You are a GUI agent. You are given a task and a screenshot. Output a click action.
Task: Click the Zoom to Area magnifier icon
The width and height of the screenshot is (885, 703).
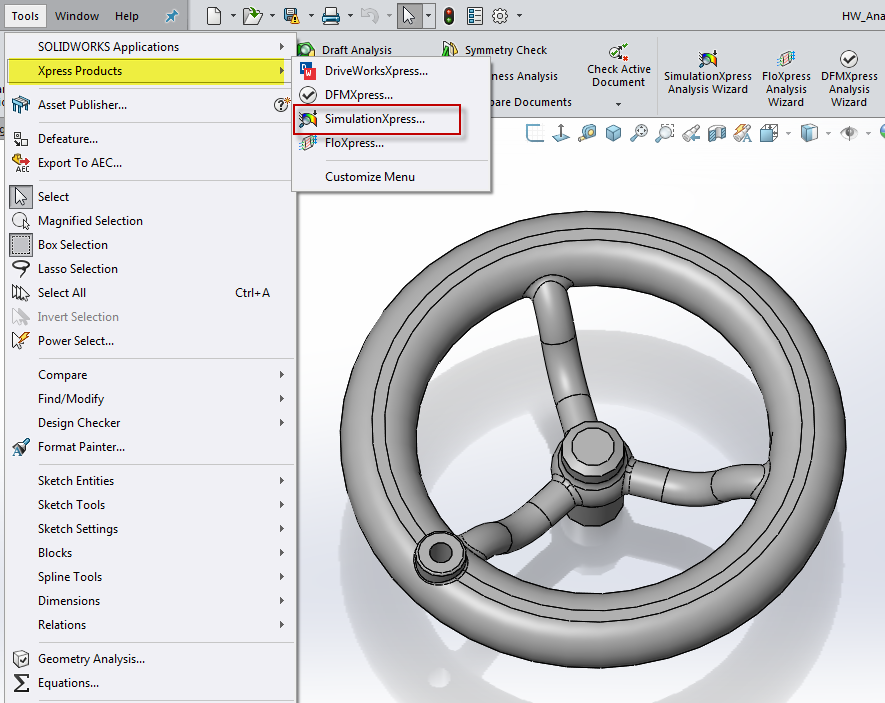pos(664,134)
